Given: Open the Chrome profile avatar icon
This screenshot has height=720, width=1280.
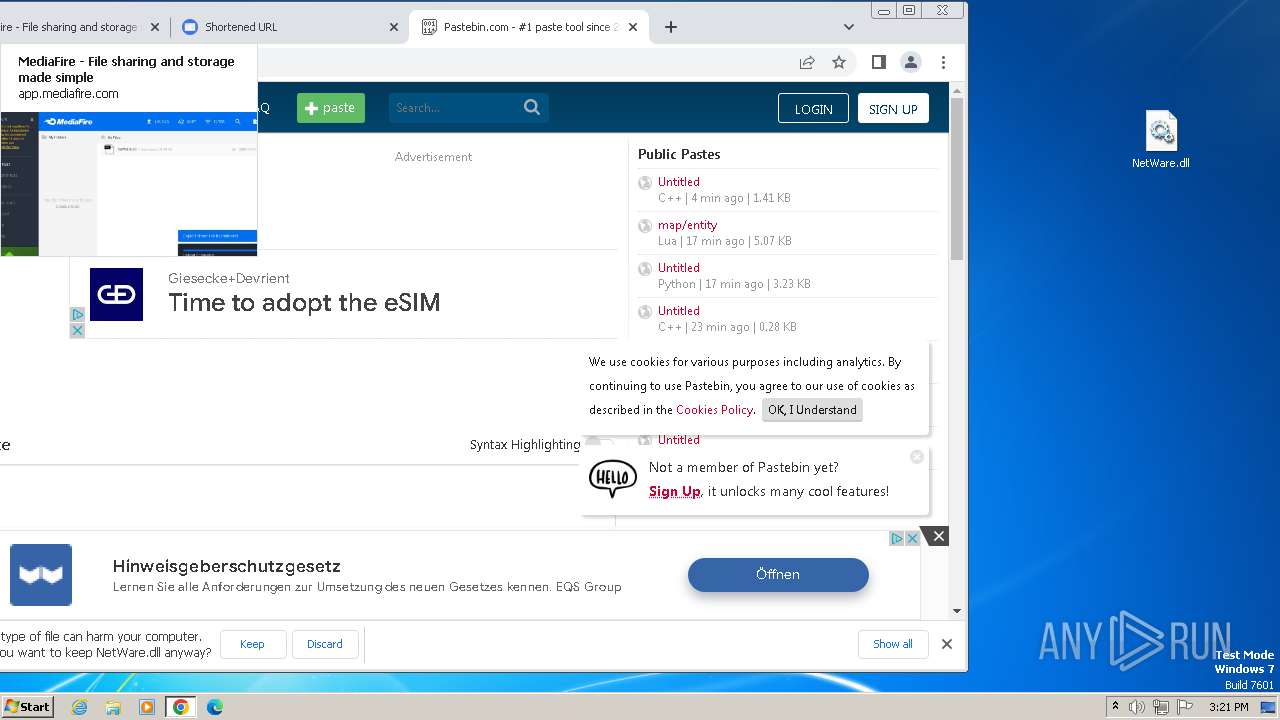Looking at the screenshot, I should coord(911,62).
